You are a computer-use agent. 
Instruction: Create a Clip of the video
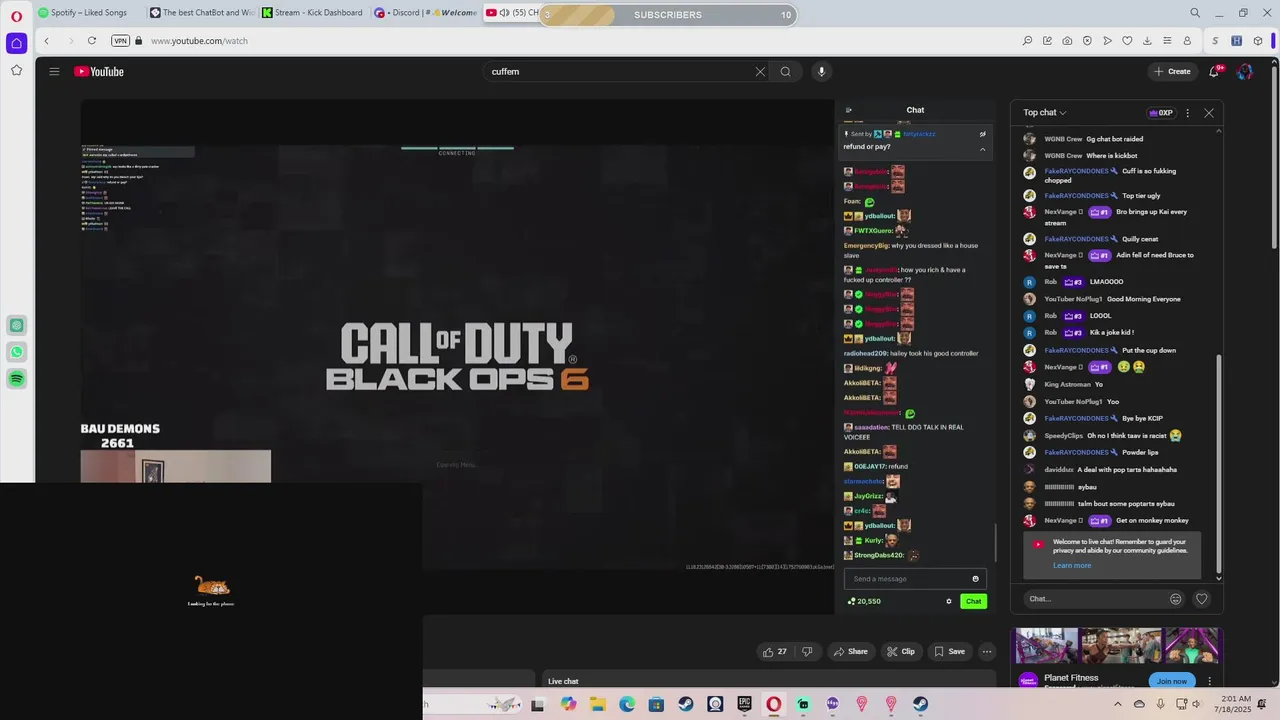tap(901, 652)
